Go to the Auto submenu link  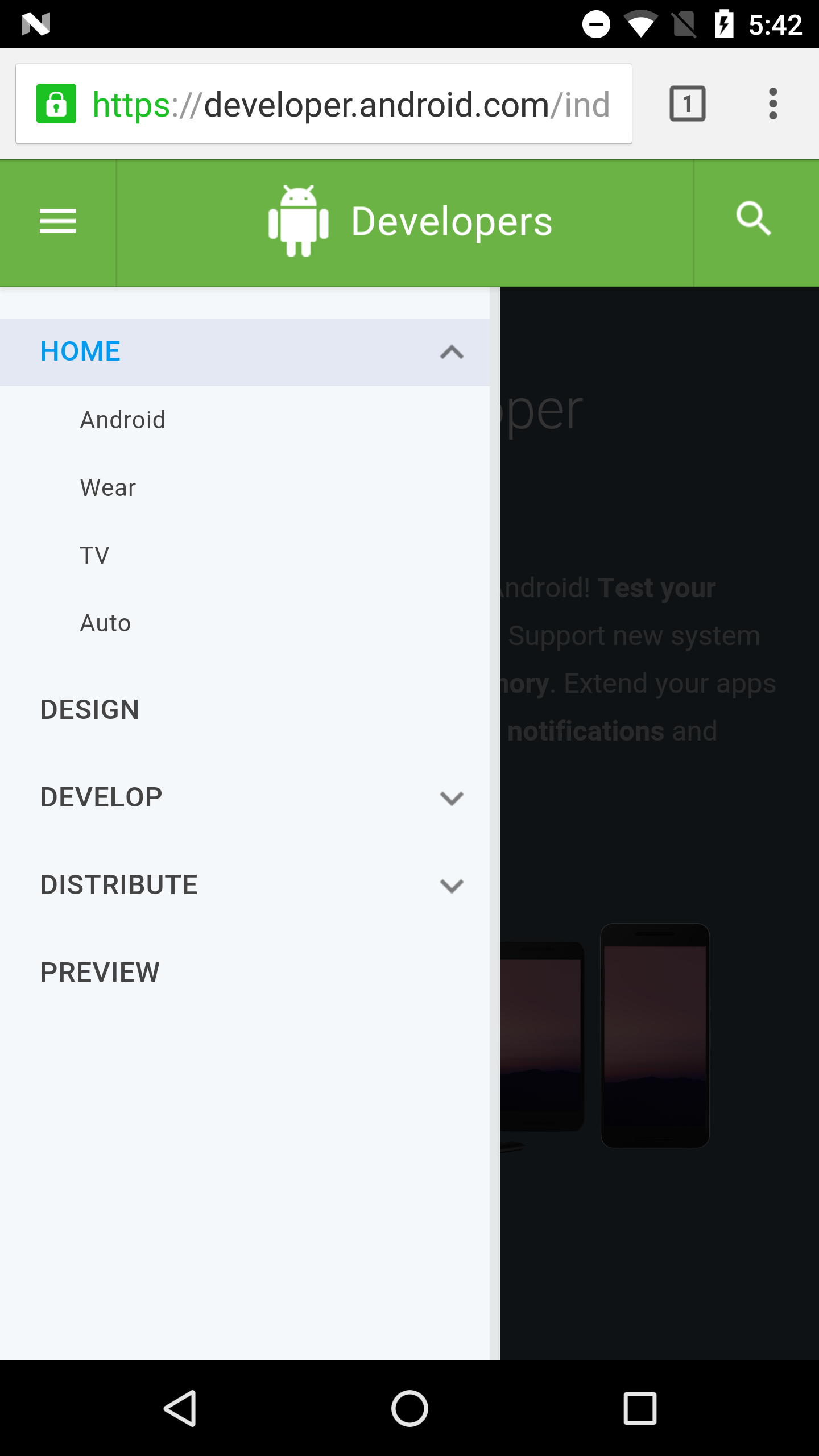point(245,623)
